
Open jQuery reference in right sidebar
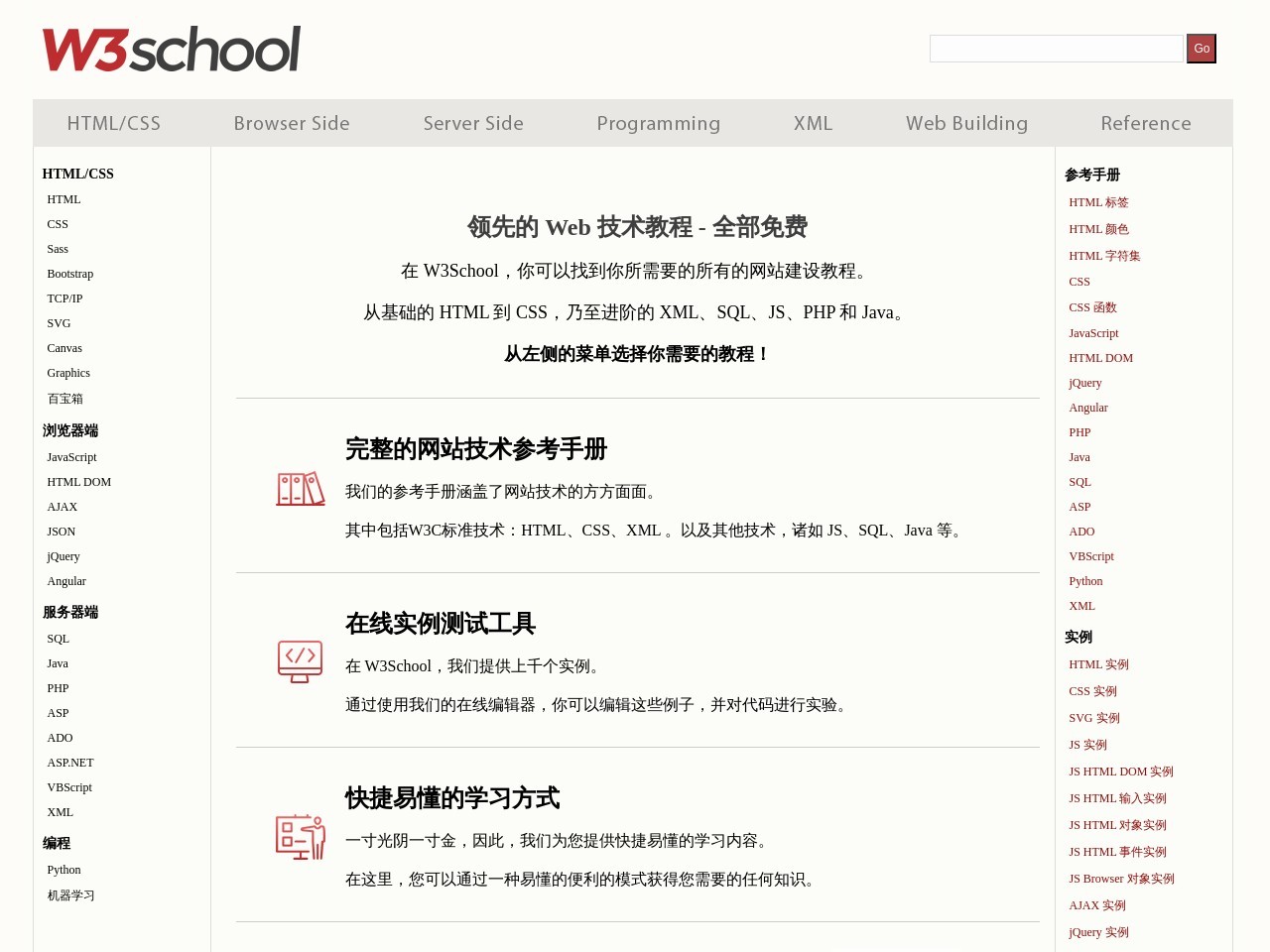pyautogui.click(x=1085, y=383)
